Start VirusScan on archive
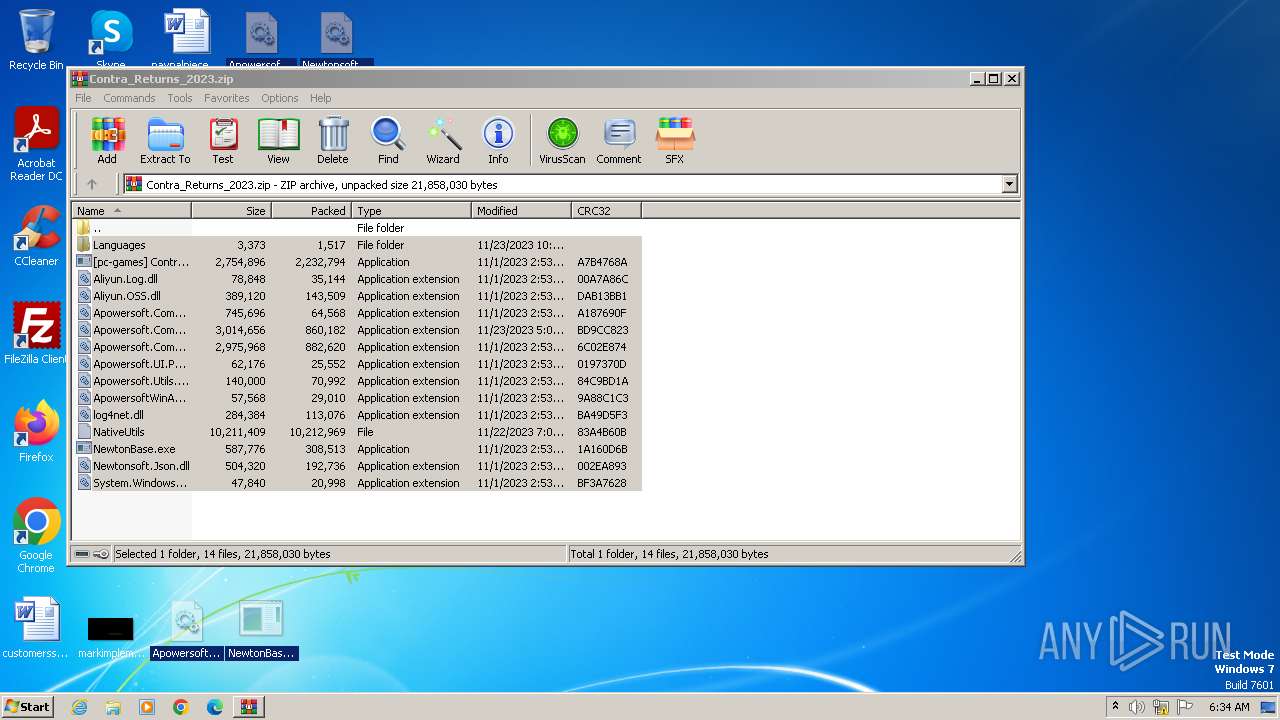 (x=562, y=141)
